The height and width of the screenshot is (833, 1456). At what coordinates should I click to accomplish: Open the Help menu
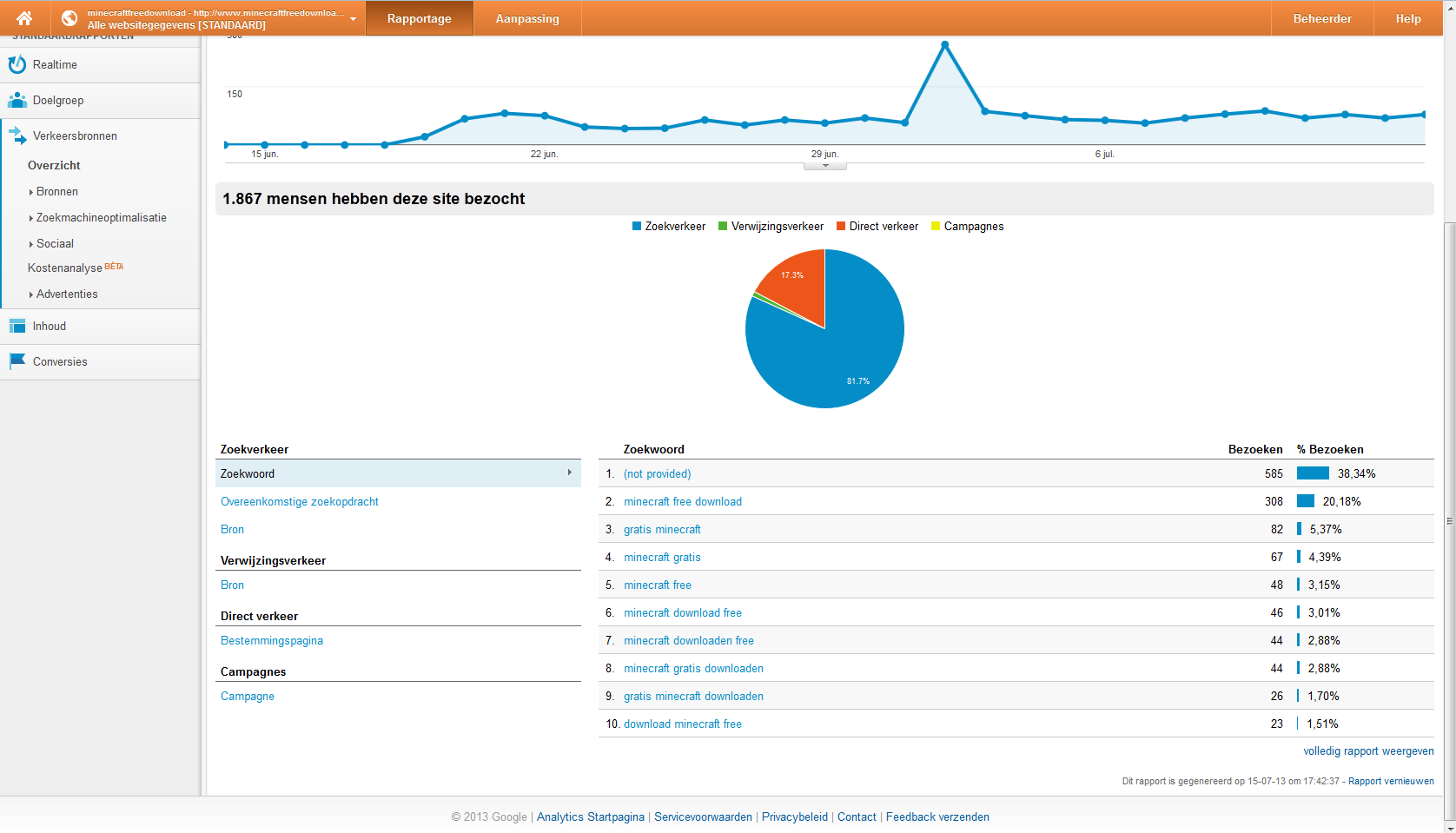(x=1408, y=18)
